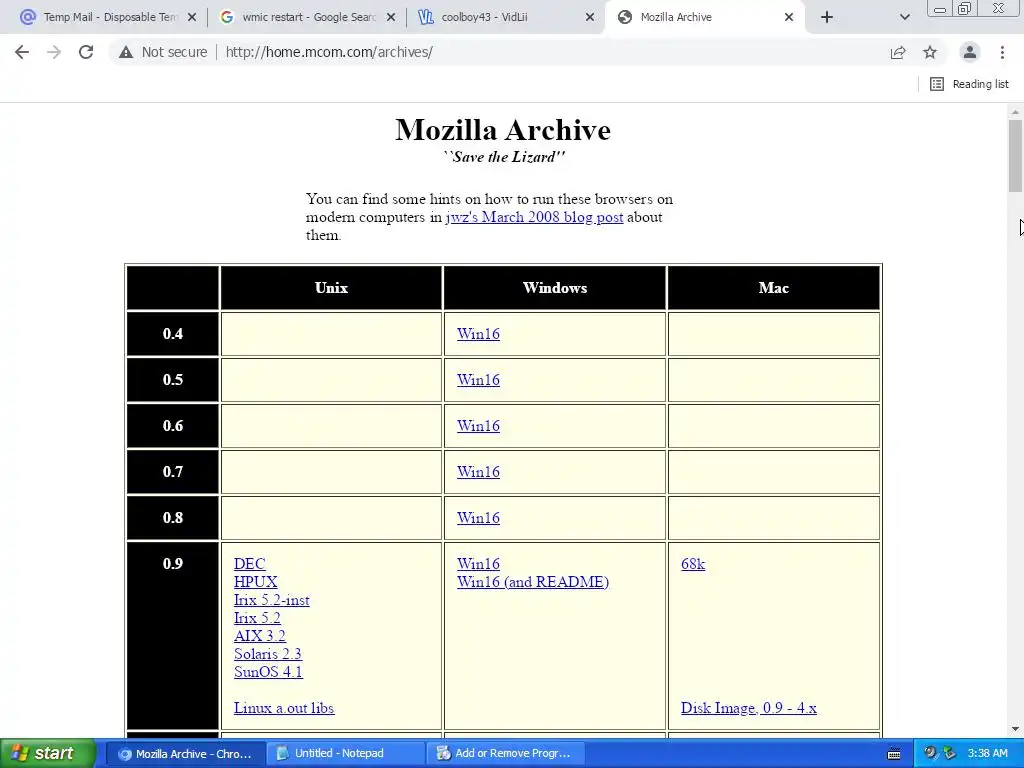The width and height of the screenshot is (1024, 768).
Task: Click the forward navigation arrow
Action: tap(54, 52)
